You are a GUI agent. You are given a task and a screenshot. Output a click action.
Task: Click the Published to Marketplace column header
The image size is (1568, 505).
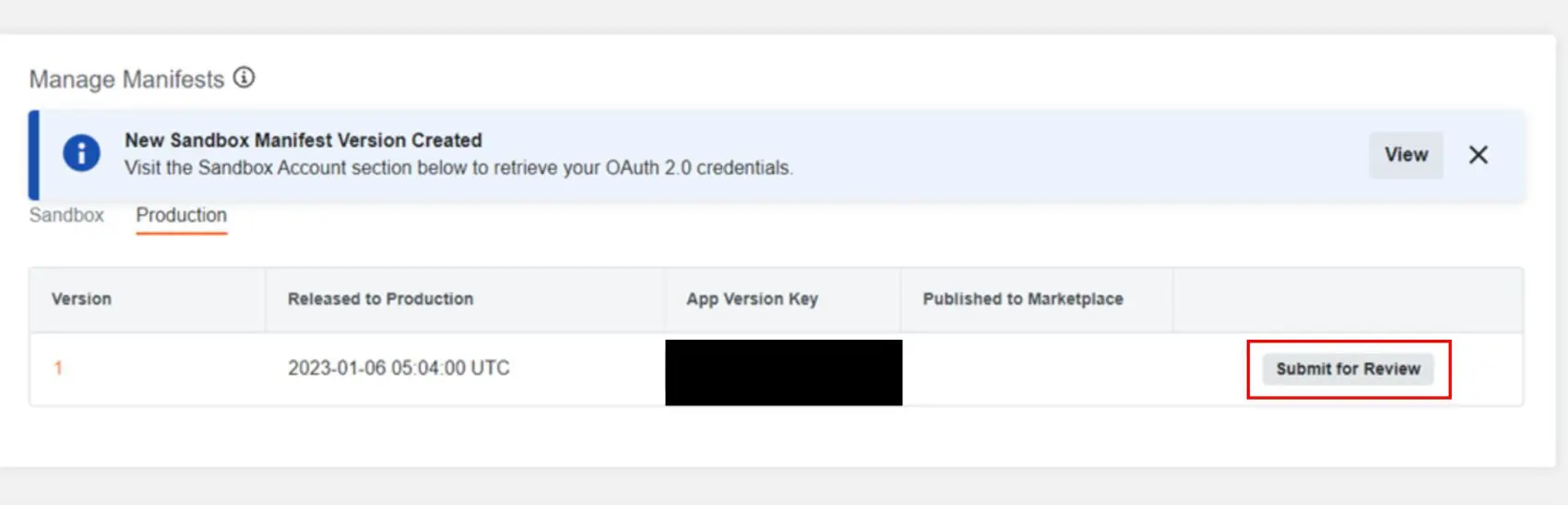coord(1023,299)
